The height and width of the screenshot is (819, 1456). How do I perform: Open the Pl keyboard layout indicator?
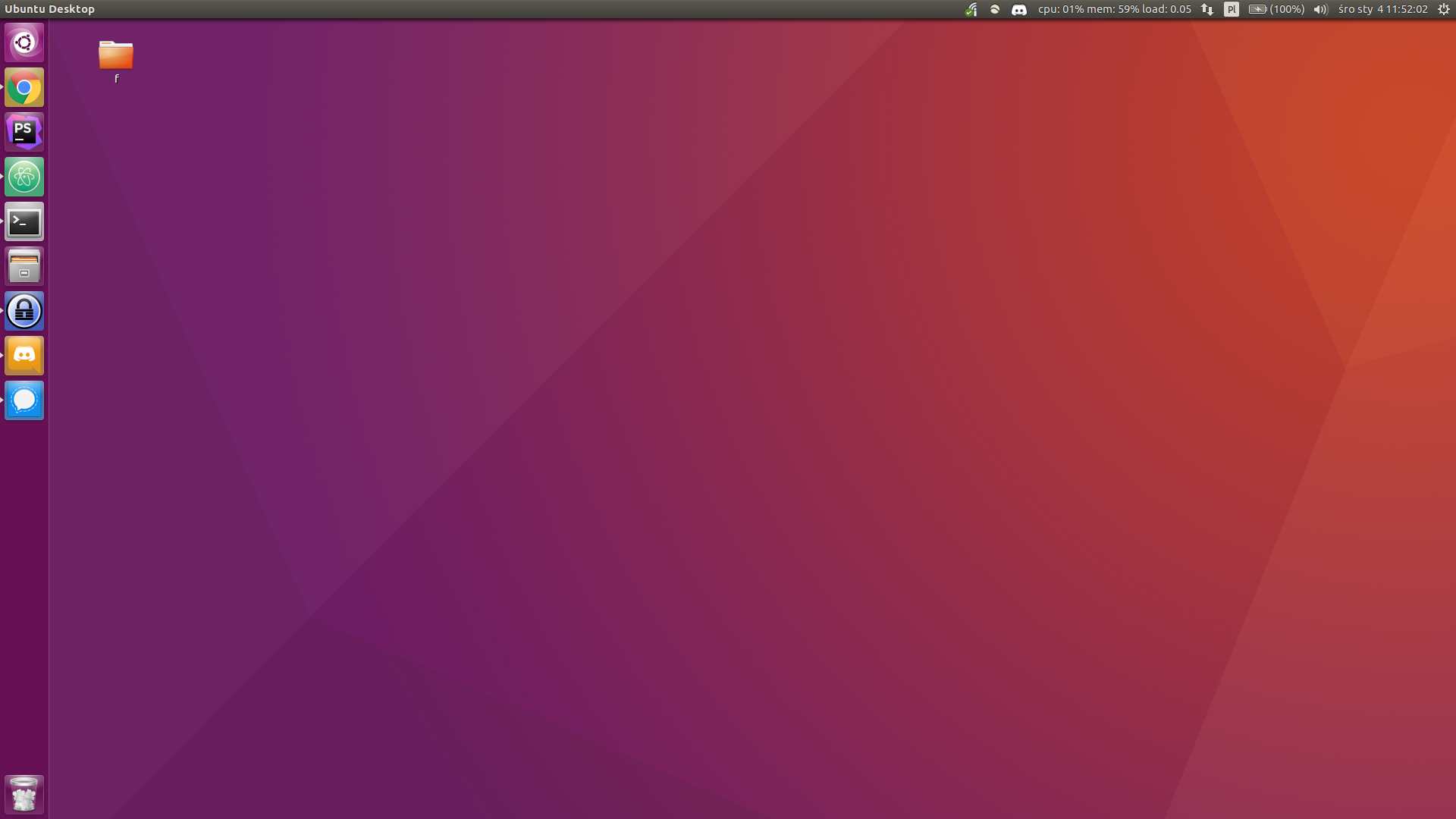1232,10
